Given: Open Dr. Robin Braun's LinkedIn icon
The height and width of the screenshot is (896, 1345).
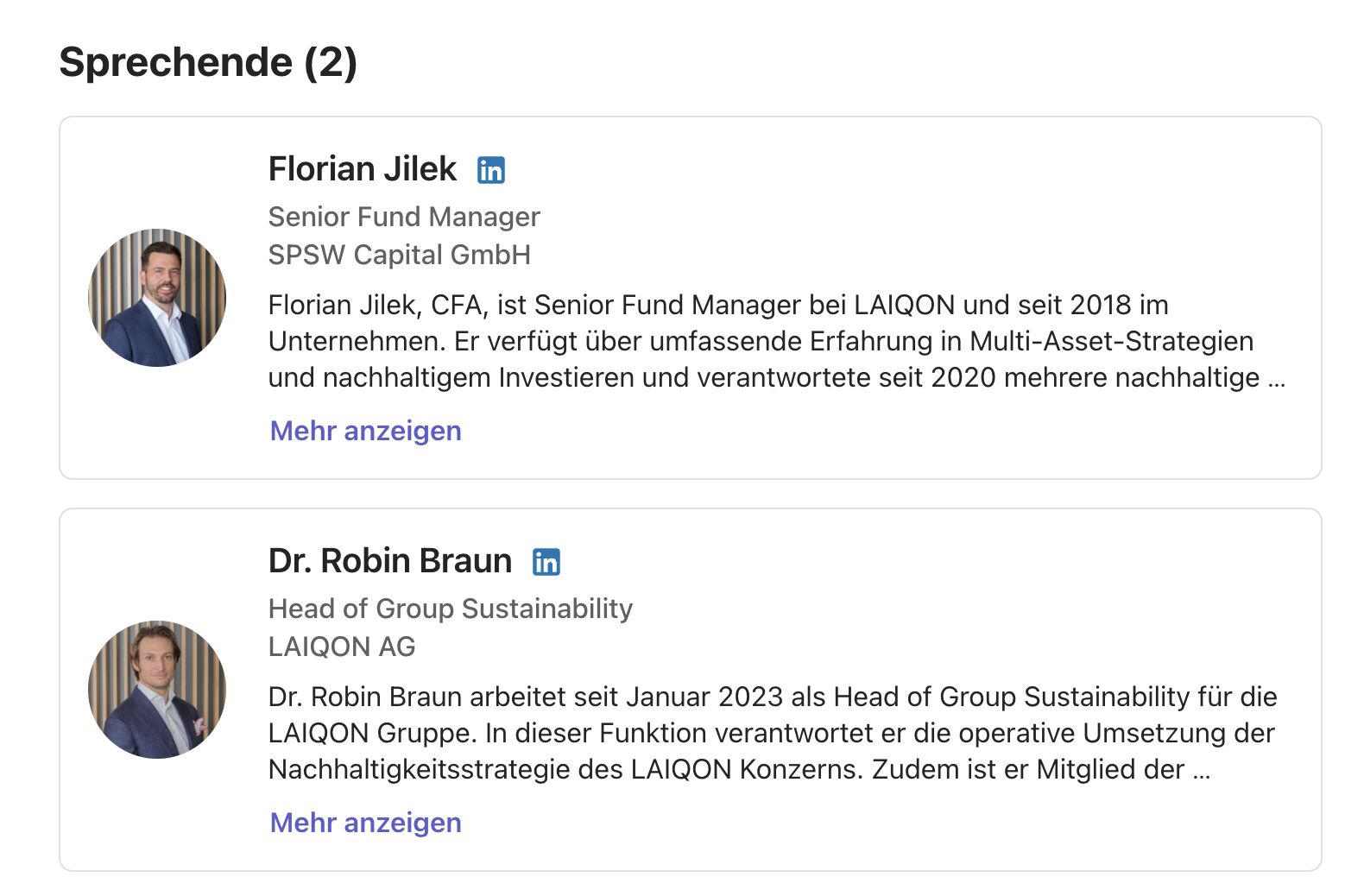Looking at the screenshot, I should (x=546, y=562).
